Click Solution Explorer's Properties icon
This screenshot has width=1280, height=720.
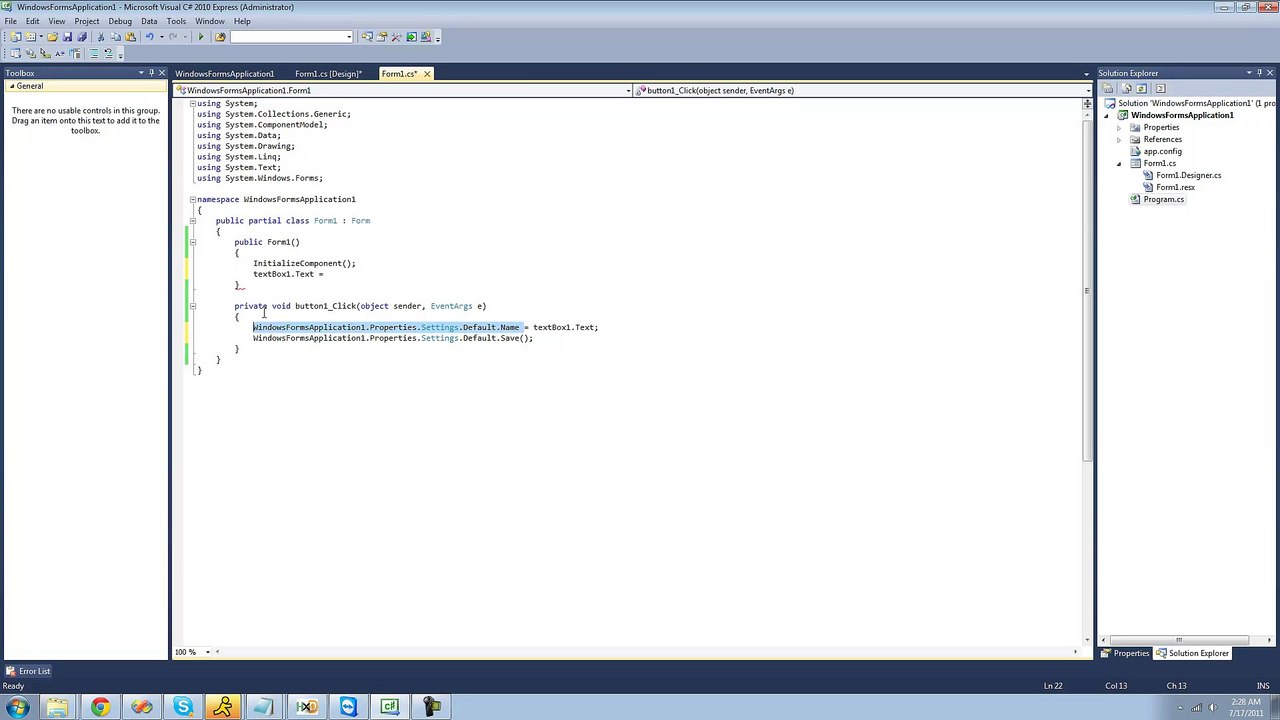click(x=1108, y=88)
